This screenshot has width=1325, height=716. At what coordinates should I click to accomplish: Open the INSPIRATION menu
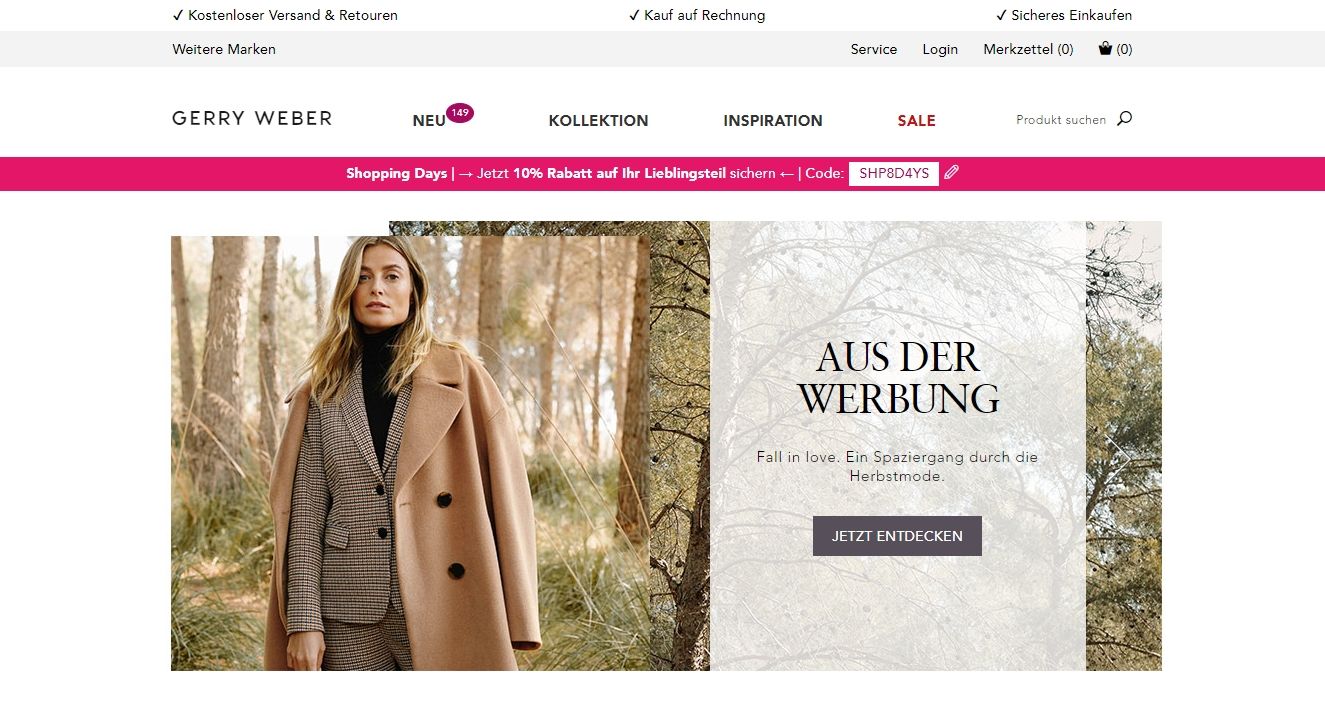(773, 121)
